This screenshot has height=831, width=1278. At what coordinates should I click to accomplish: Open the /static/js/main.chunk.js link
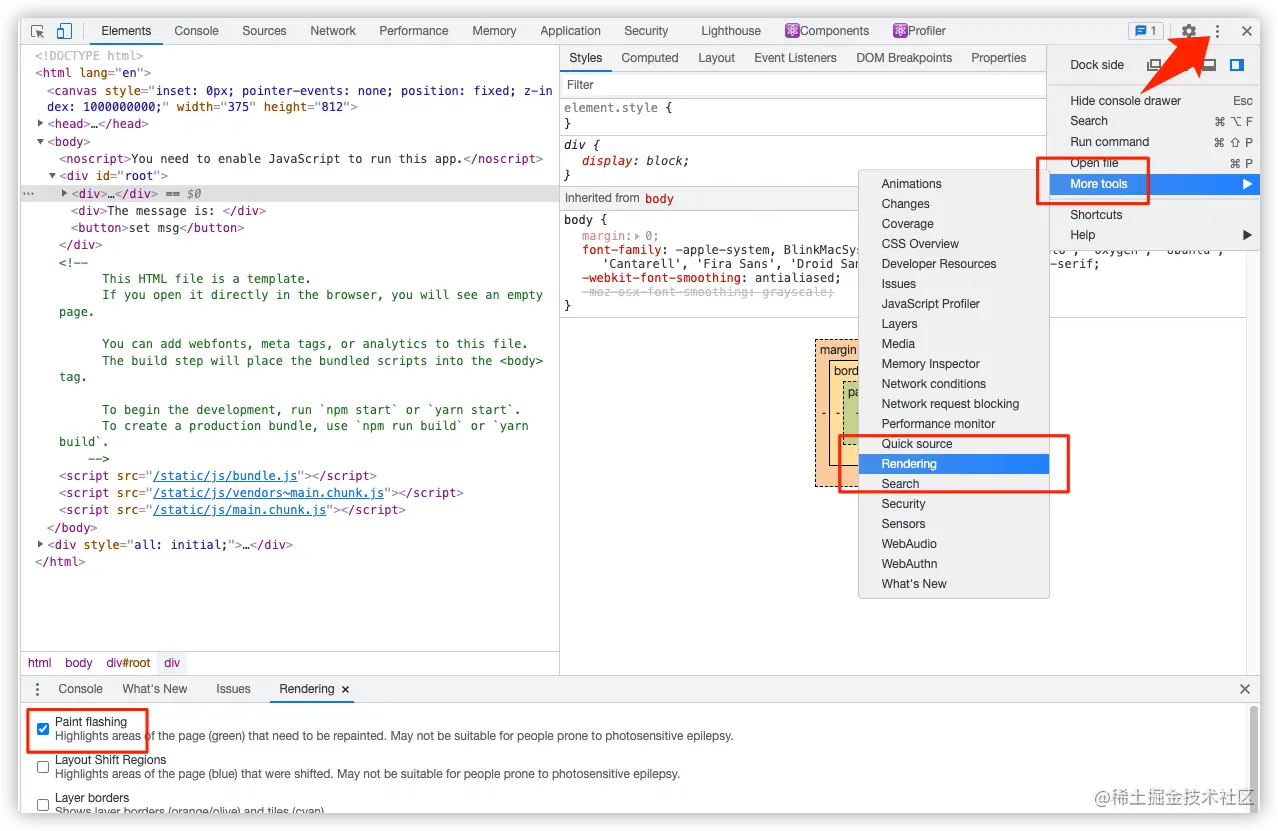239,510
